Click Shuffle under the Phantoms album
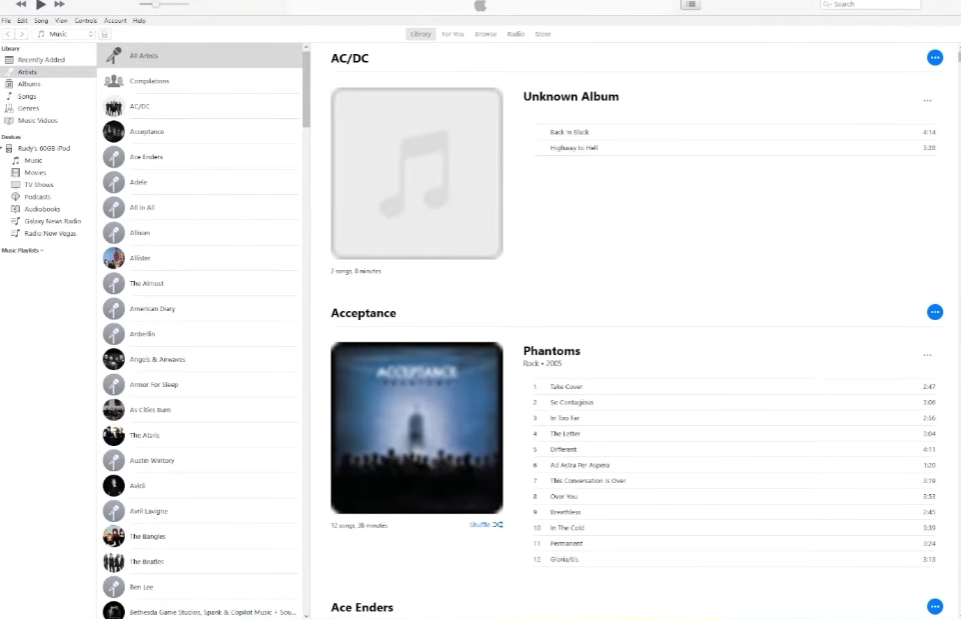Screen dimensions: 961x619 point(486,525)
